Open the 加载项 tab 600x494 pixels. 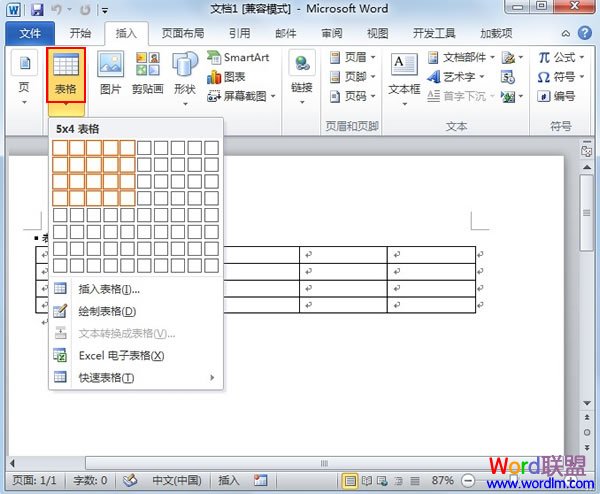coord(496,34)
